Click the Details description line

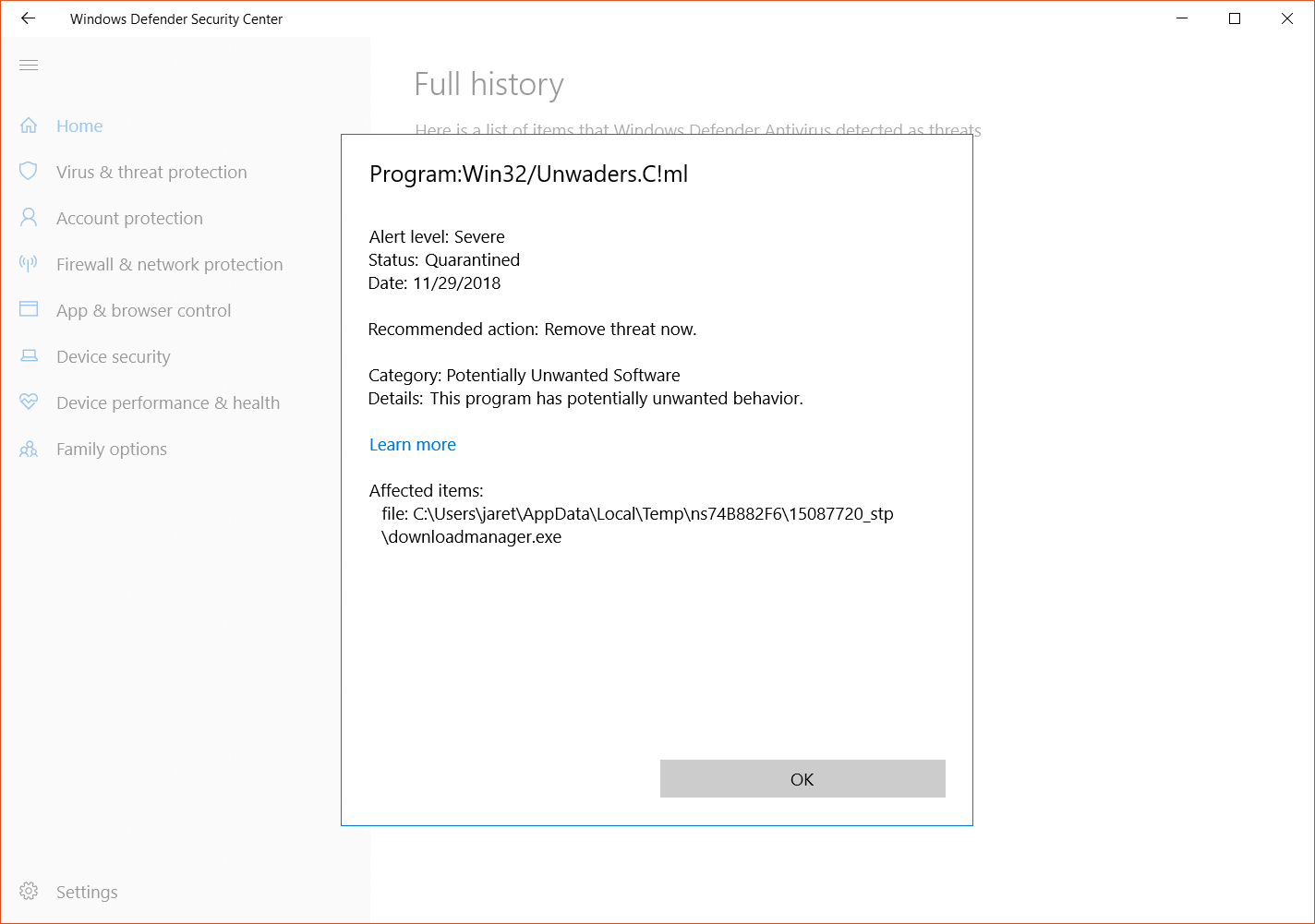pos(585,398)
